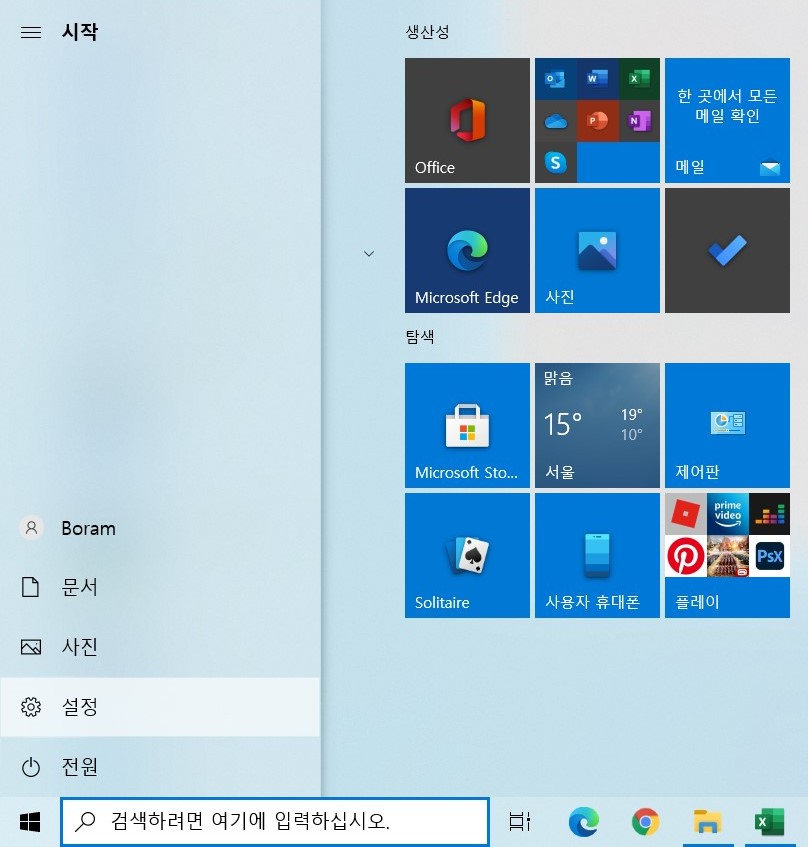
Task: Open the 사용자 휴대폰 (Your Phone) tile
Action: tap(597, 555)
